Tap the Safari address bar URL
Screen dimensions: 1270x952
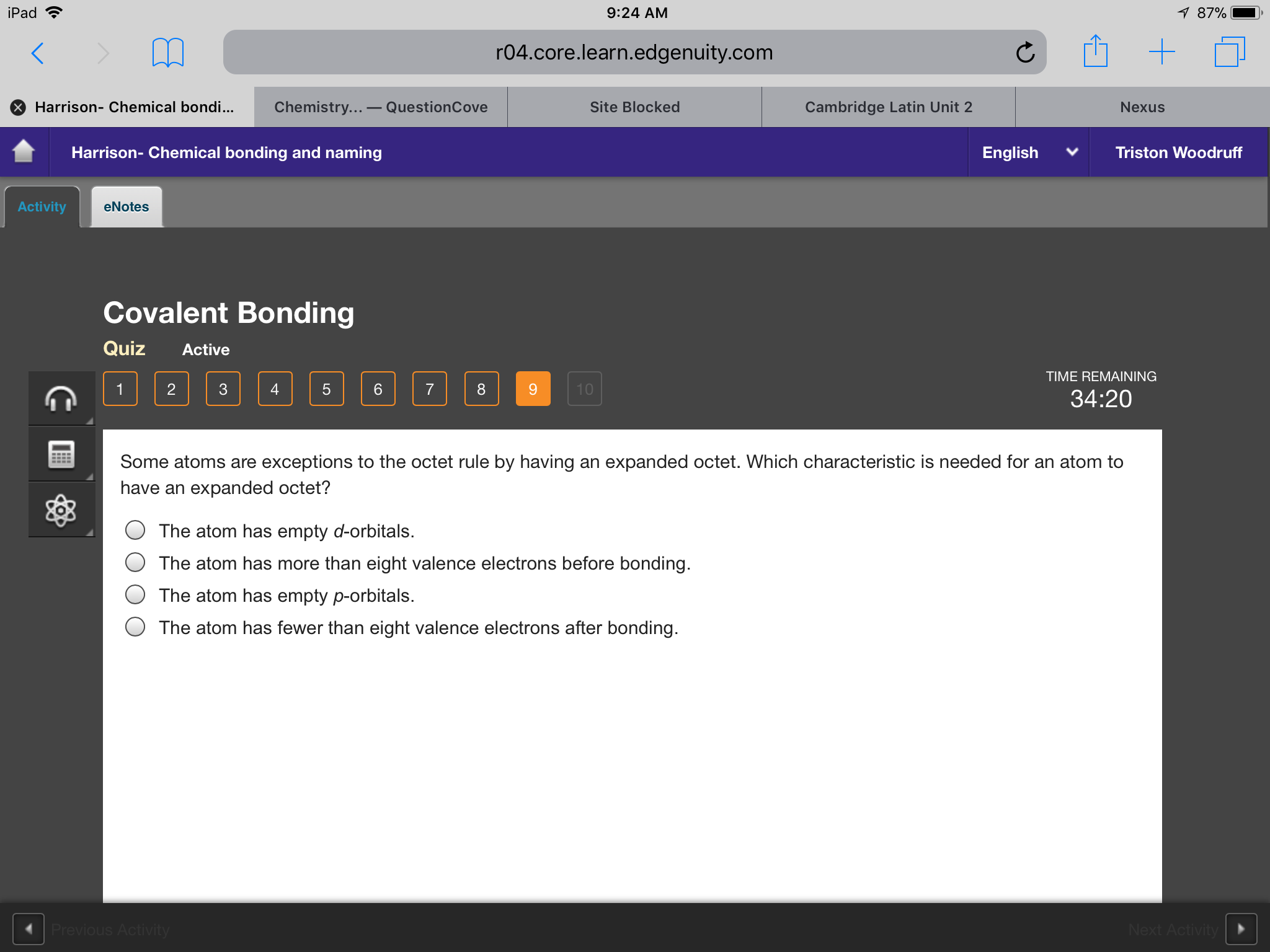[x=634, y=53]
